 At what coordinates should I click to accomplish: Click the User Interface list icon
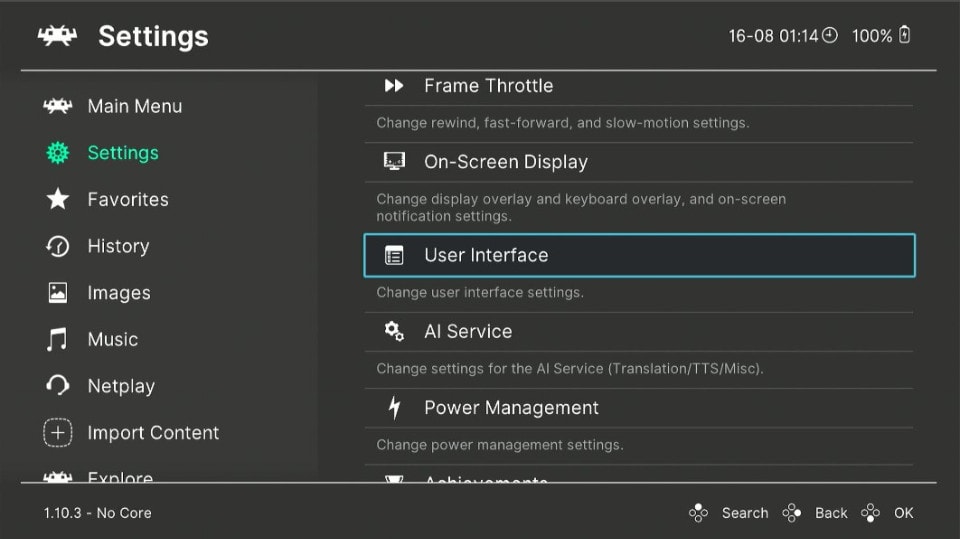[394, 255]
